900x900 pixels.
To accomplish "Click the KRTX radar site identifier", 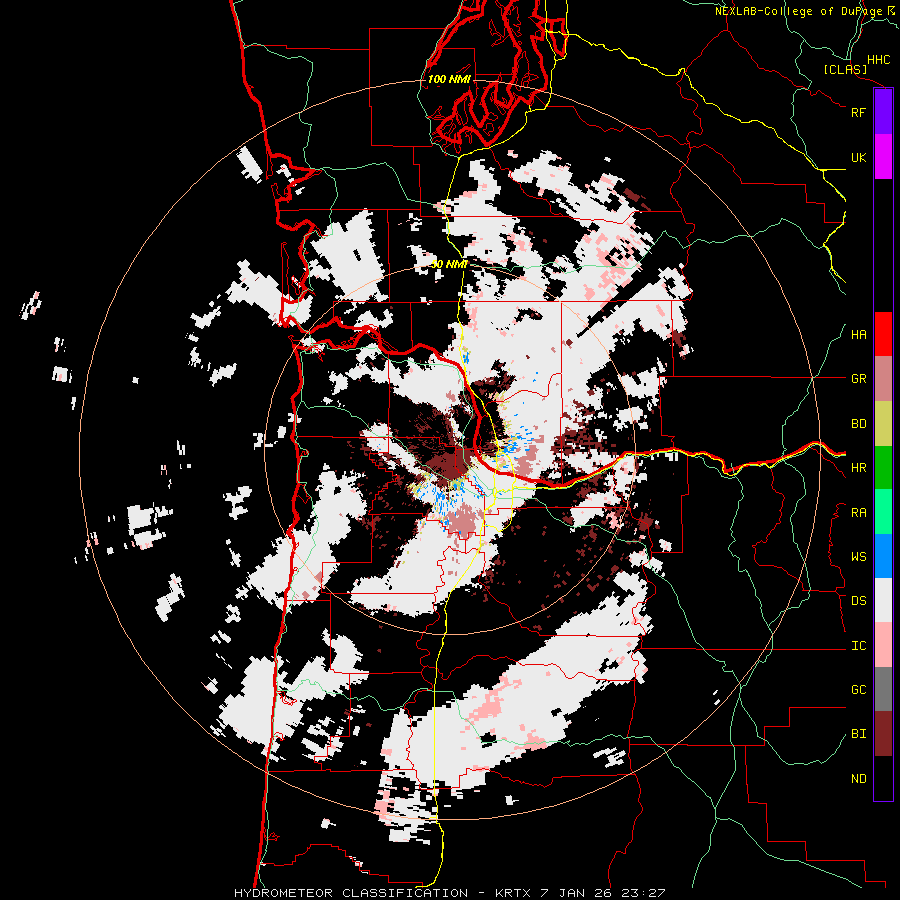I will click(x=511, y=893).
